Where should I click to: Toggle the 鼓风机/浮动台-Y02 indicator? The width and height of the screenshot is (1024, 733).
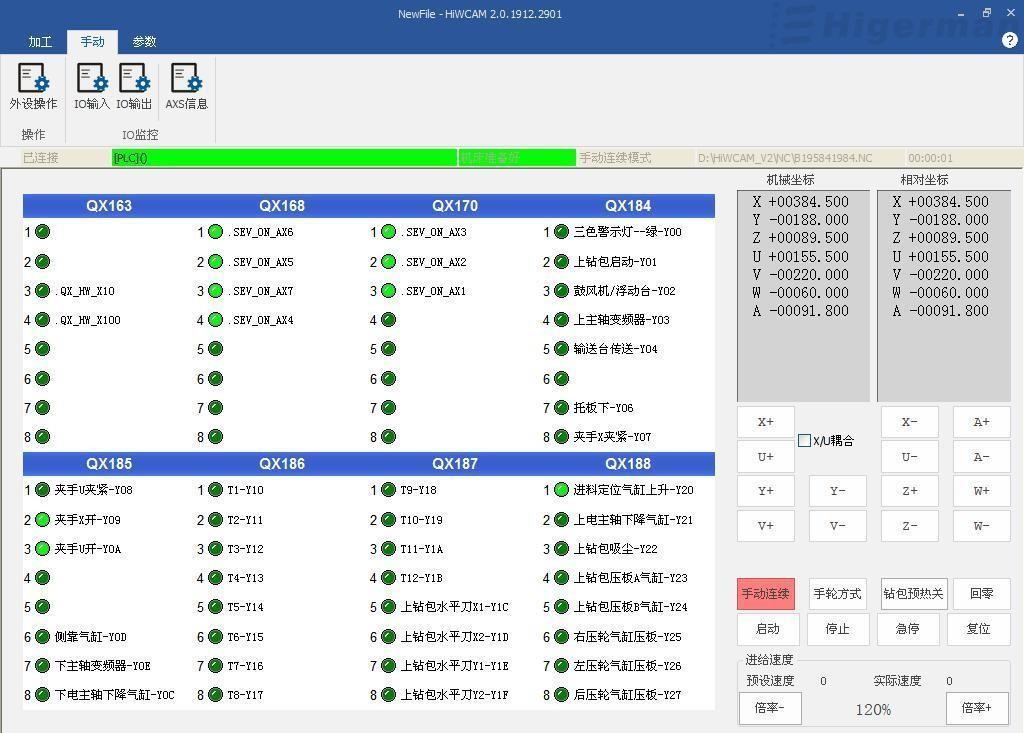tap(561, 291)
